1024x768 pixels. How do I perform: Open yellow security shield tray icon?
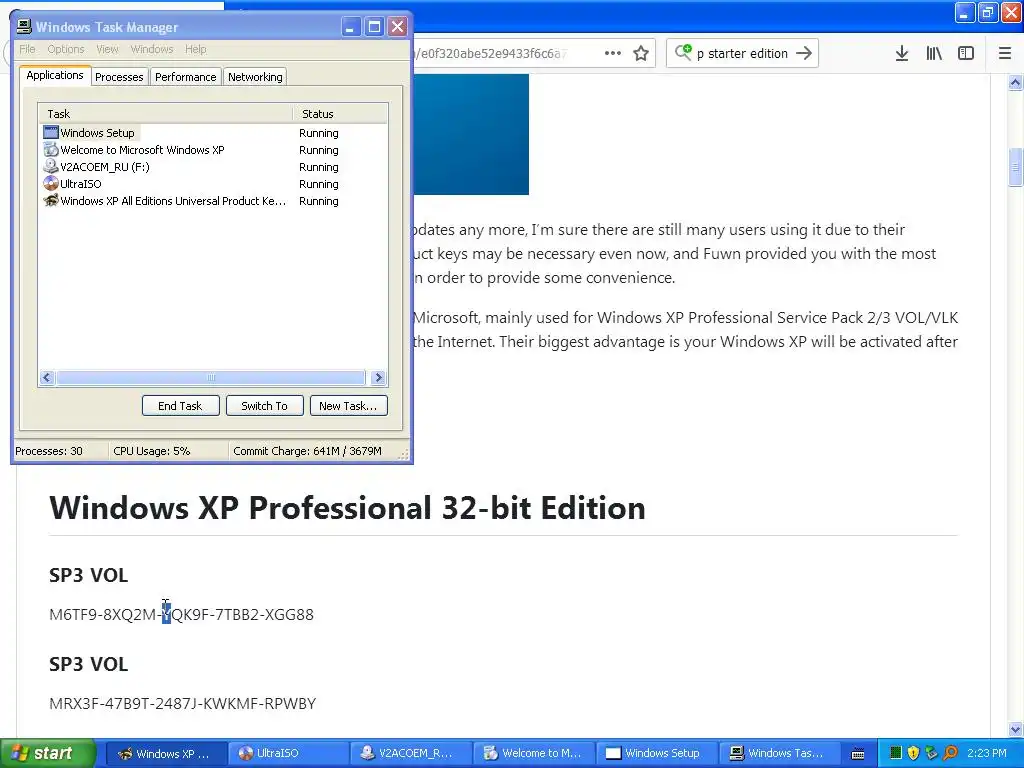point(914,753)
